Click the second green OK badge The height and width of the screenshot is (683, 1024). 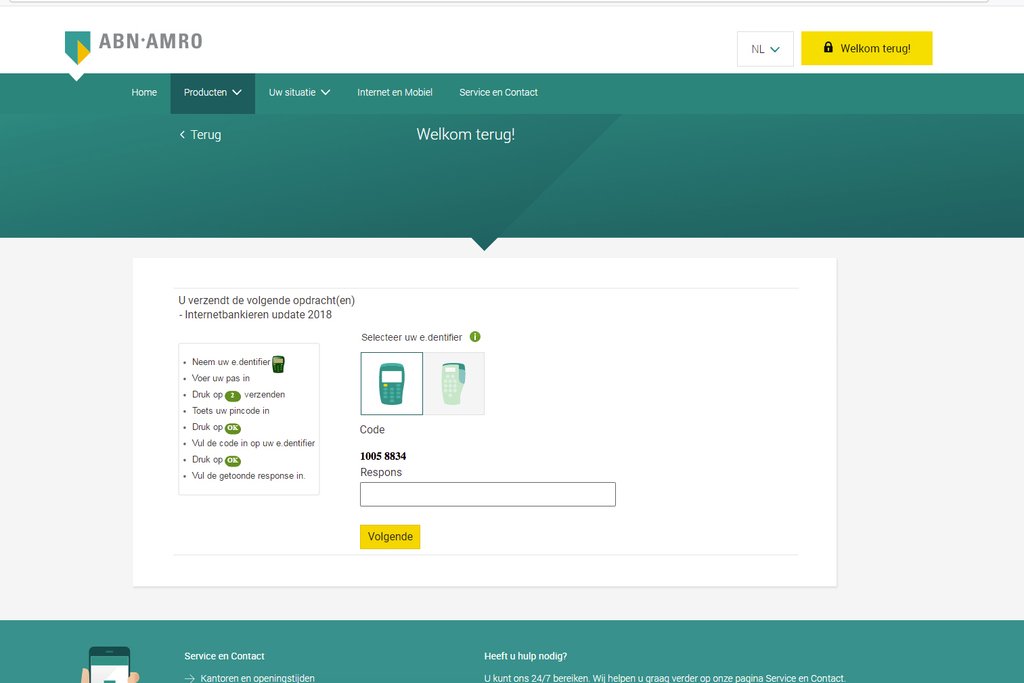(233, 461)
